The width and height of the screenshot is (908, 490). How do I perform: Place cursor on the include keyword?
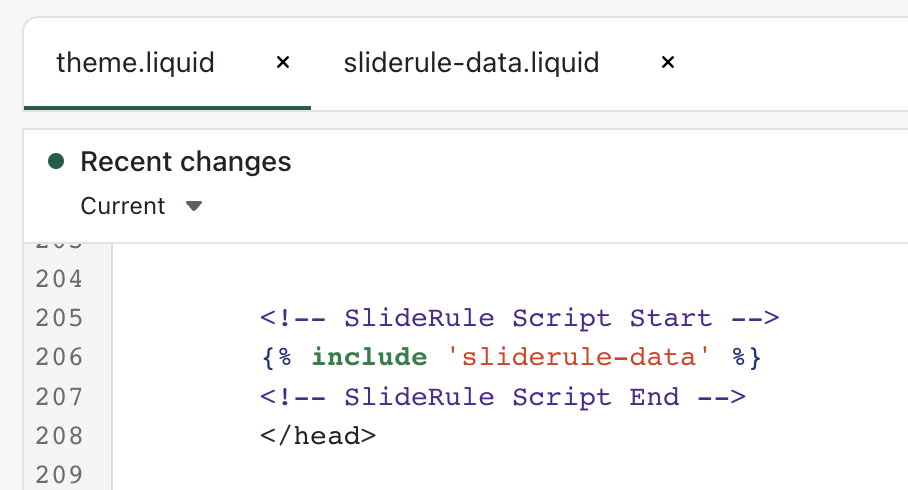pyautogui.click(x=369, y=357)
